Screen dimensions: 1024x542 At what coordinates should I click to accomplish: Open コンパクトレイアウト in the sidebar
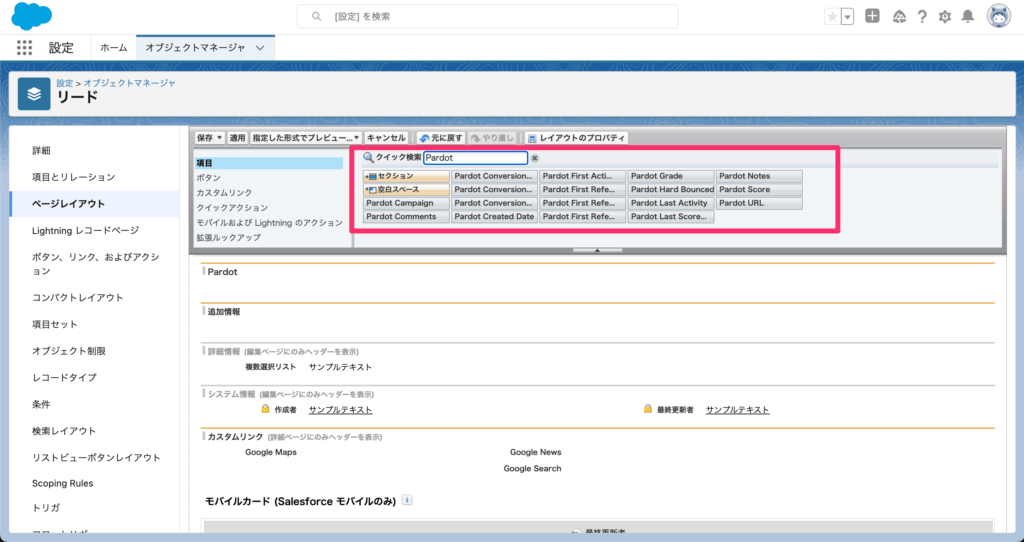coord(78,298)
